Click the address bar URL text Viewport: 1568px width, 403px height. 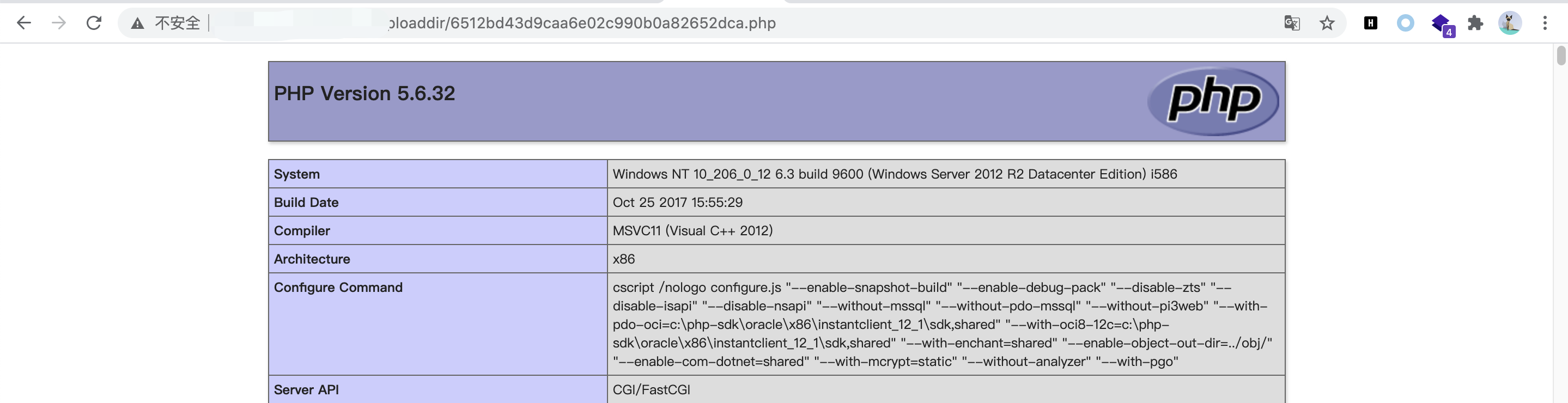click(581, 23)
